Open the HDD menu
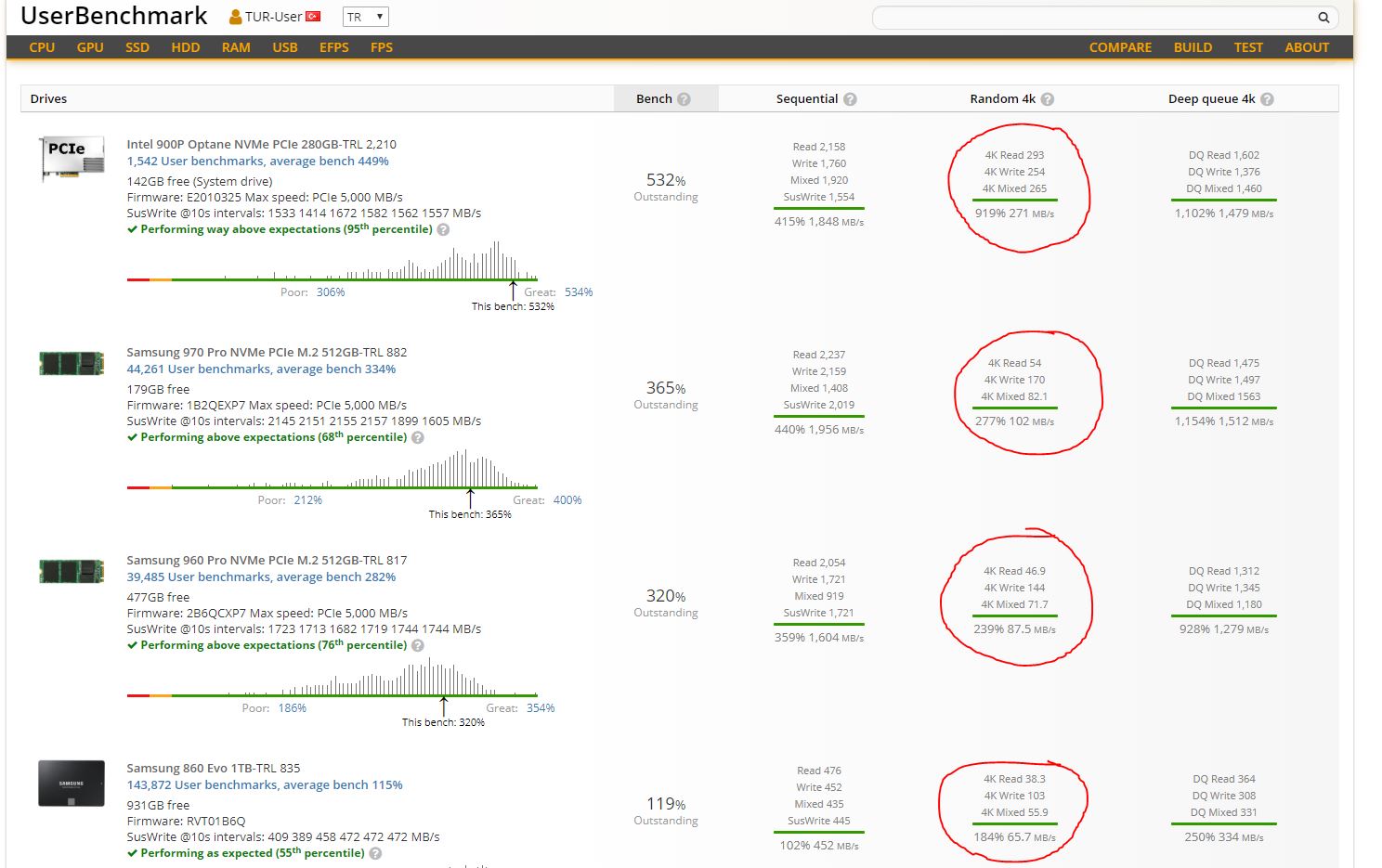This screenshot has width=1382, height=868. click(x=186, y=47)
